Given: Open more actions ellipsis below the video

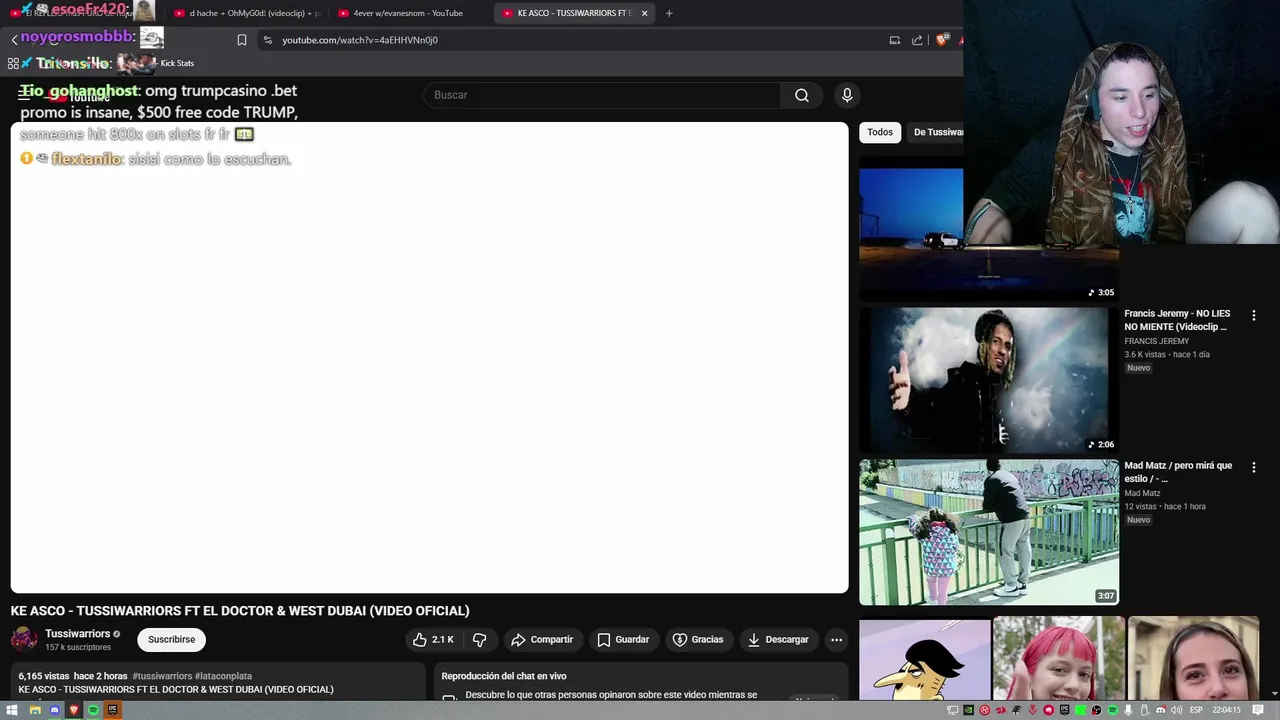Looking at the screenshot, I should (836, 639).
